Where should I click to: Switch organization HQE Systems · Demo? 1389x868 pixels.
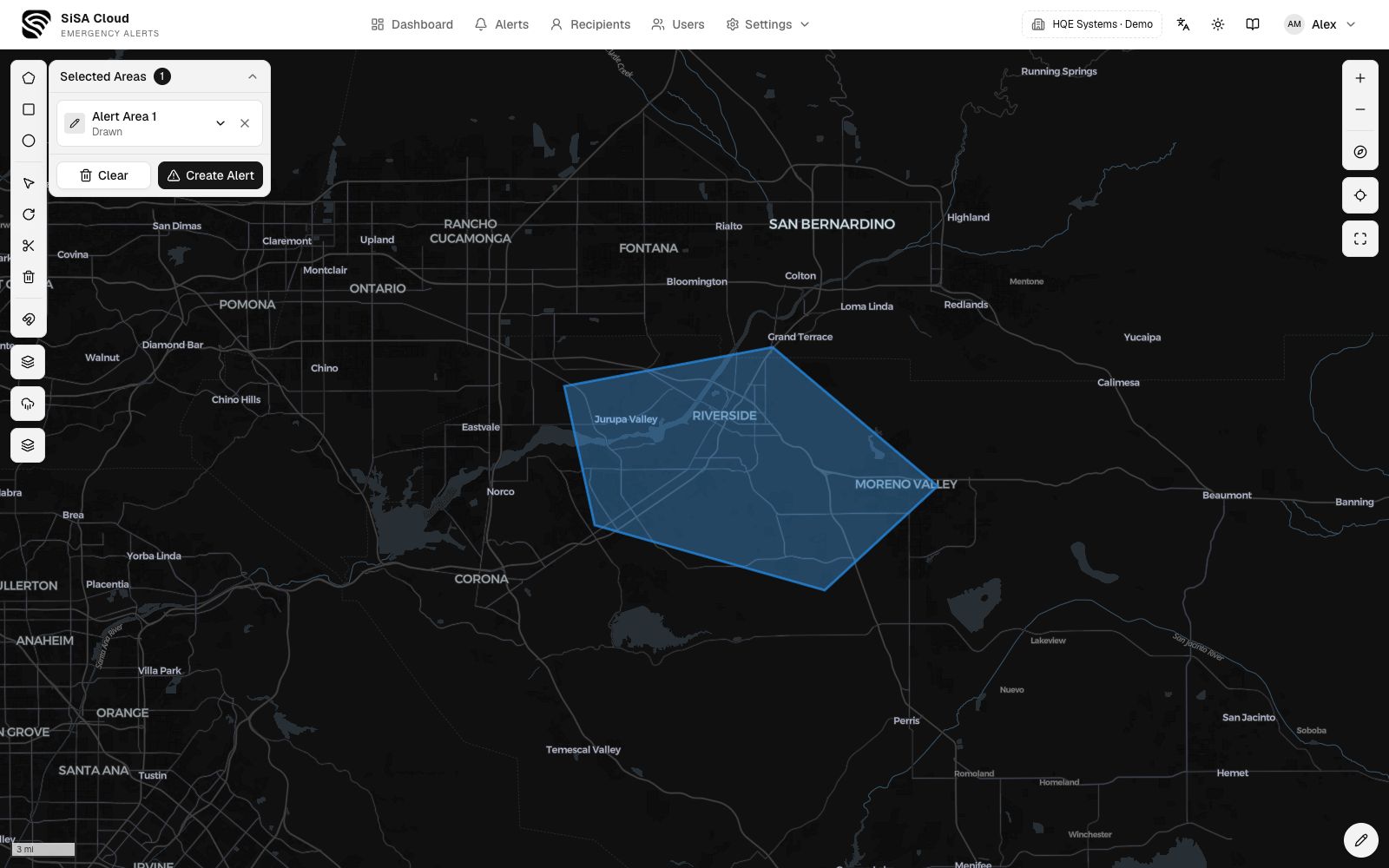pos(1092,24)
